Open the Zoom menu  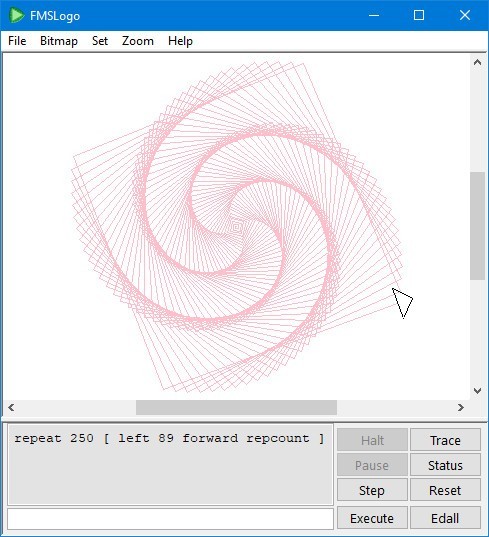click(x=138, y=41)
